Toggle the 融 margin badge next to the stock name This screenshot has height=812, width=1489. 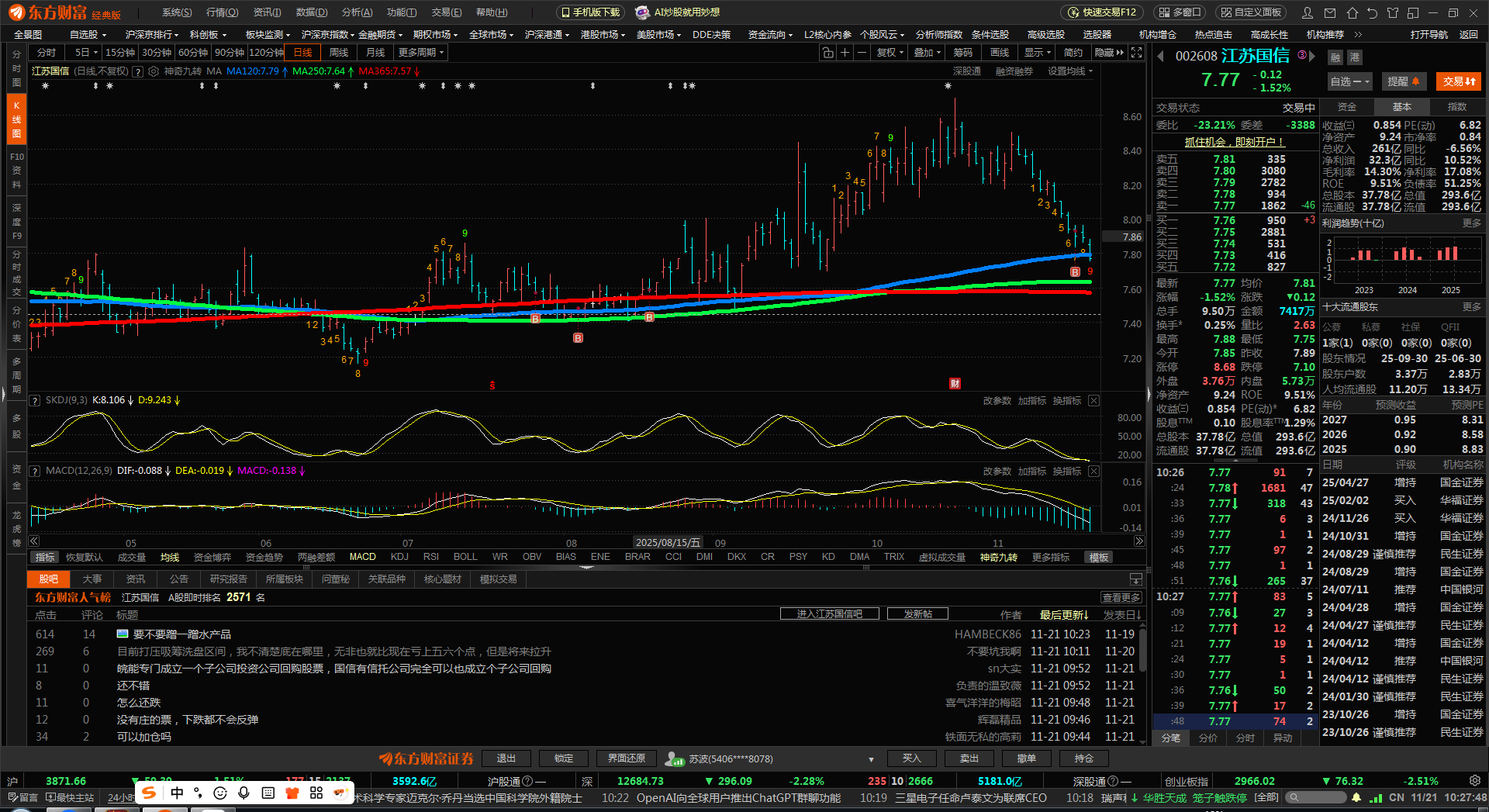(x=1335, y=57)
